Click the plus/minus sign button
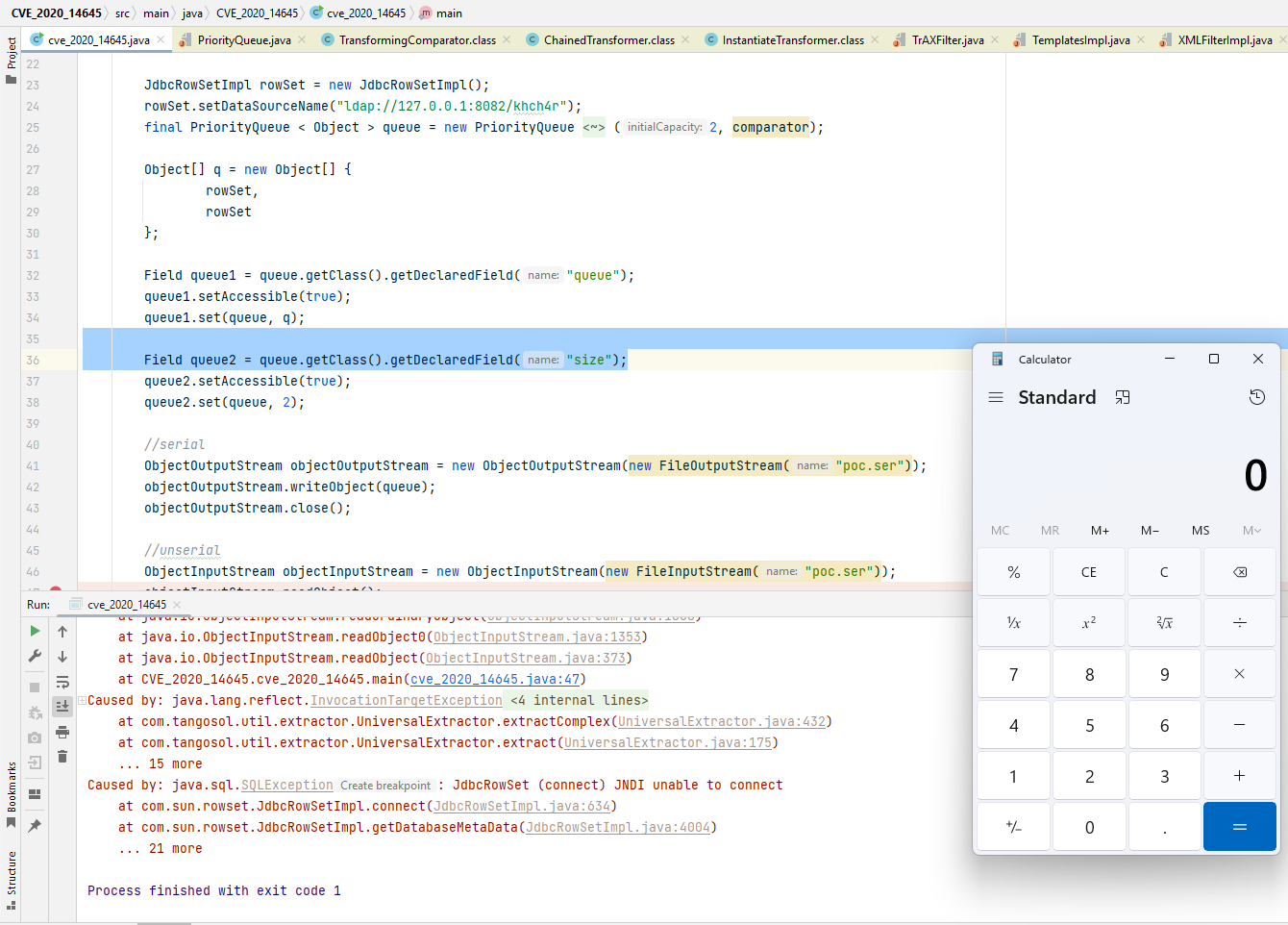 pyautogui.click(x=1014, y=827)
